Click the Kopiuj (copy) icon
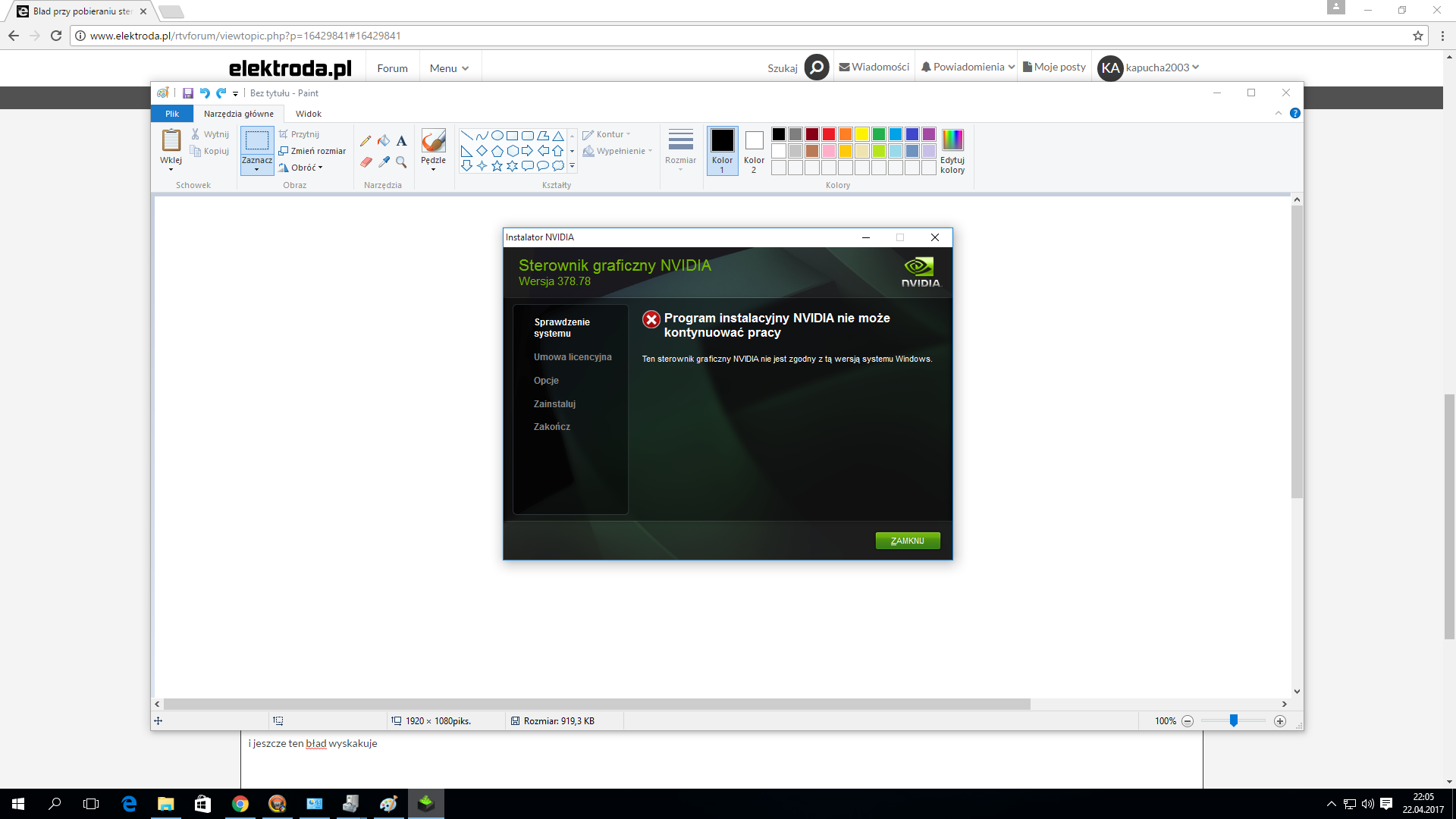1456x819 pixels. point(195,151)
